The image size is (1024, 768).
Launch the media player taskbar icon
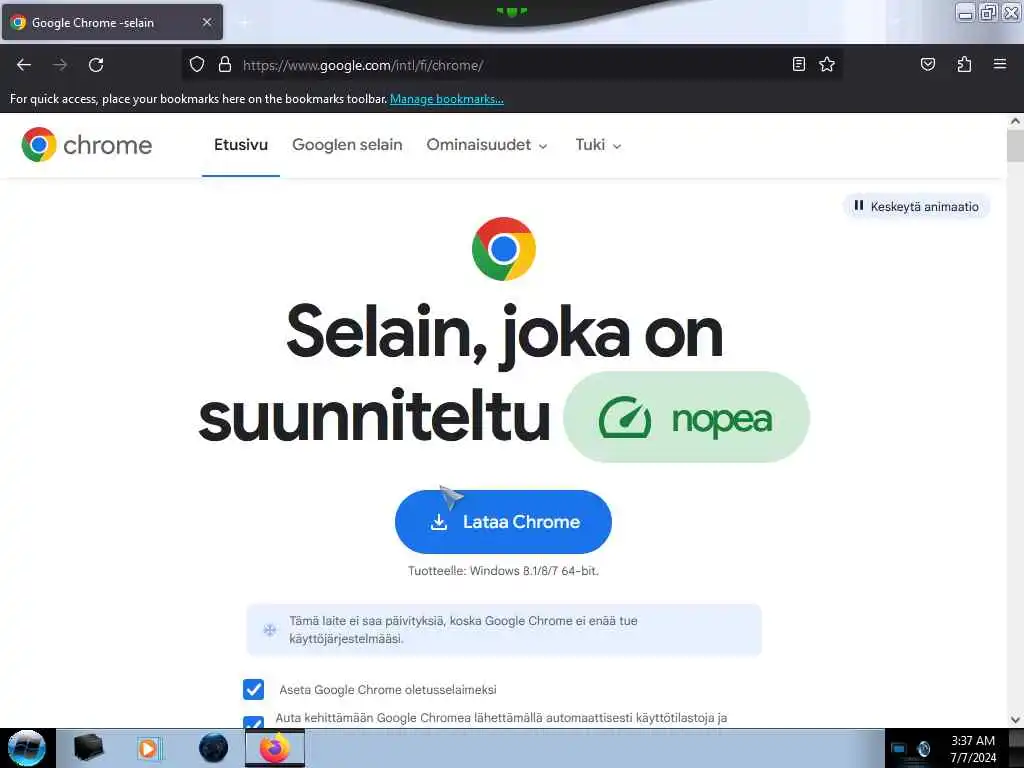[x=148, y=748]
